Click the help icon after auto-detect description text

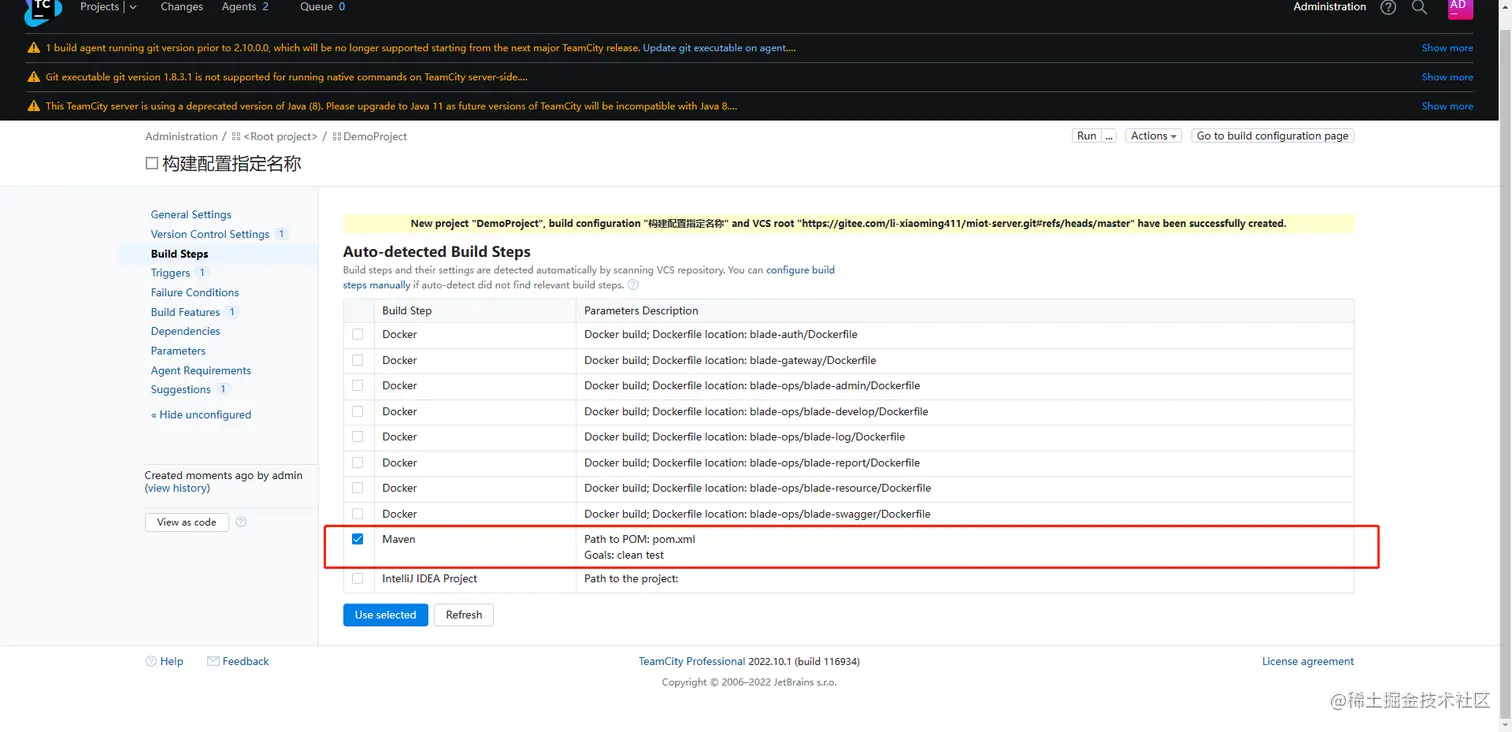[x=633, y=285]
